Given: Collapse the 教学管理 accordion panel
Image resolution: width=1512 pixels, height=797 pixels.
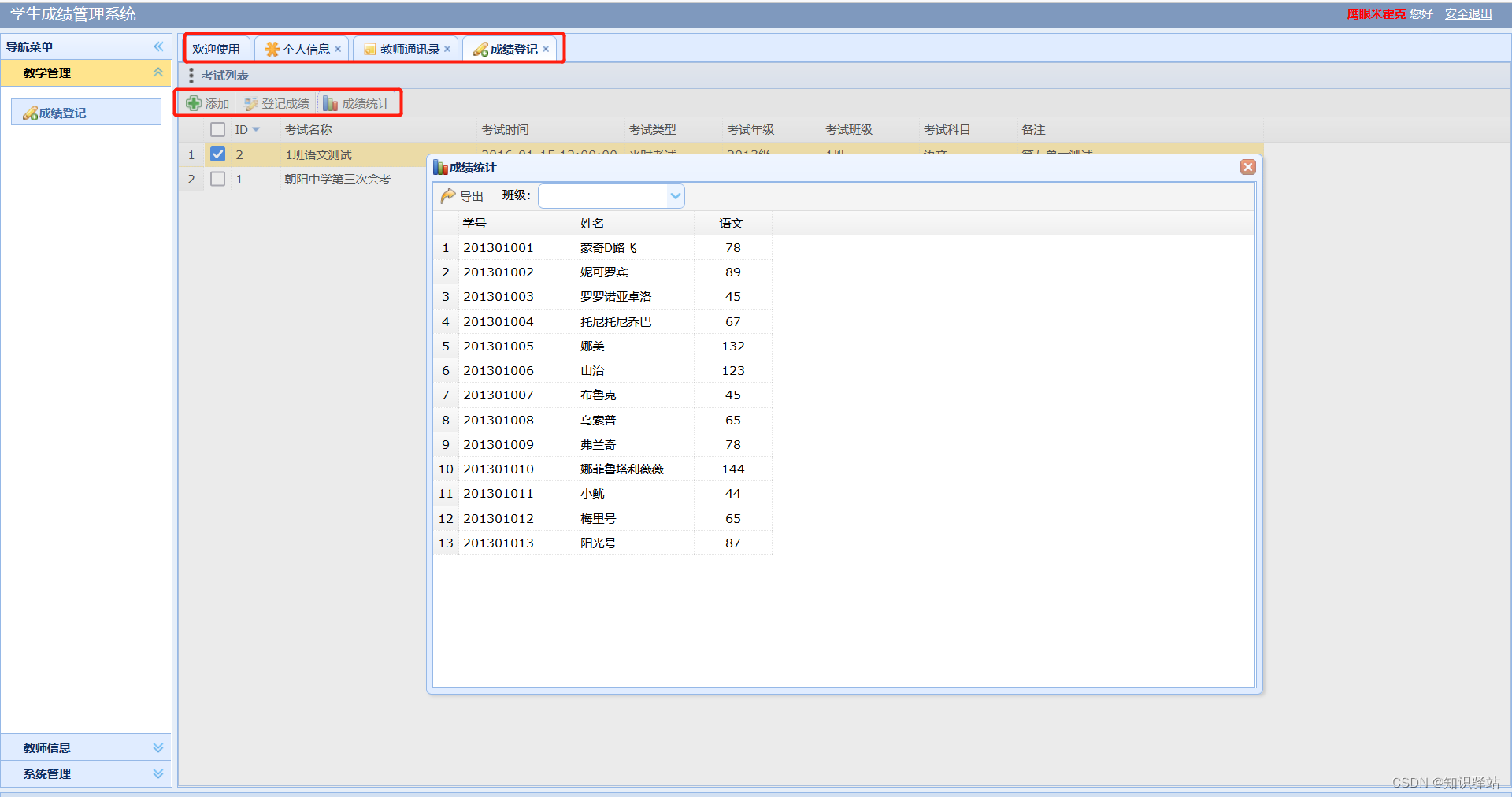Looking at the screenshot, I should click(x=158, y=72).
